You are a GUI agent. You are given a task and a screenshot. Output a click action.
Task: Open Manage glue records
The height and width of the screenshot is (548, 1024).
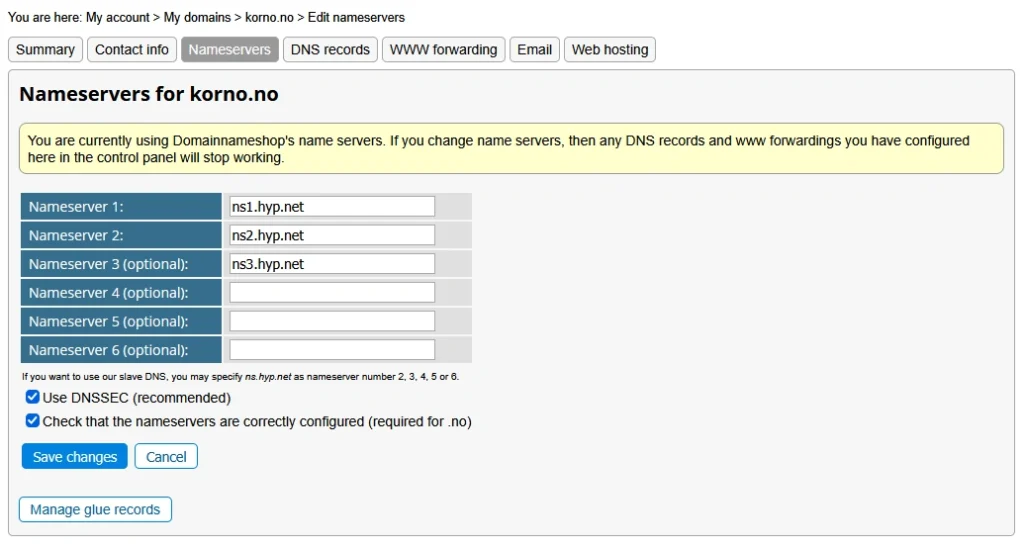[x=95, y=509]
